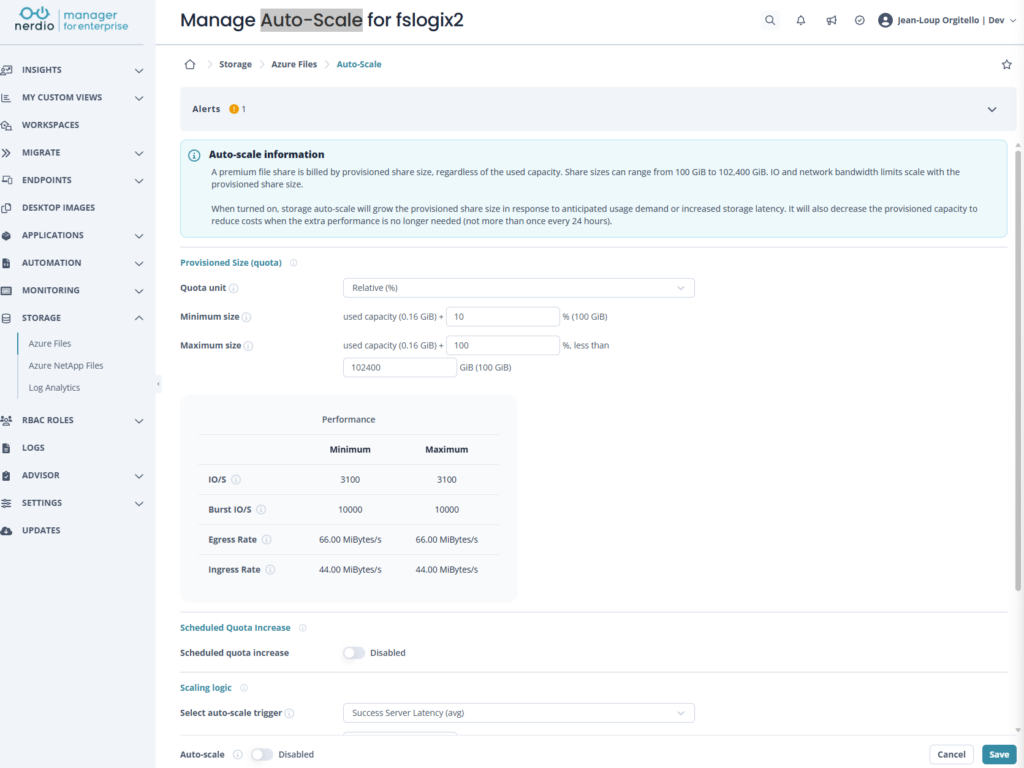Open the notifications bell
The width and height of the screenshot is (1024, 768).
click(801, 20)
